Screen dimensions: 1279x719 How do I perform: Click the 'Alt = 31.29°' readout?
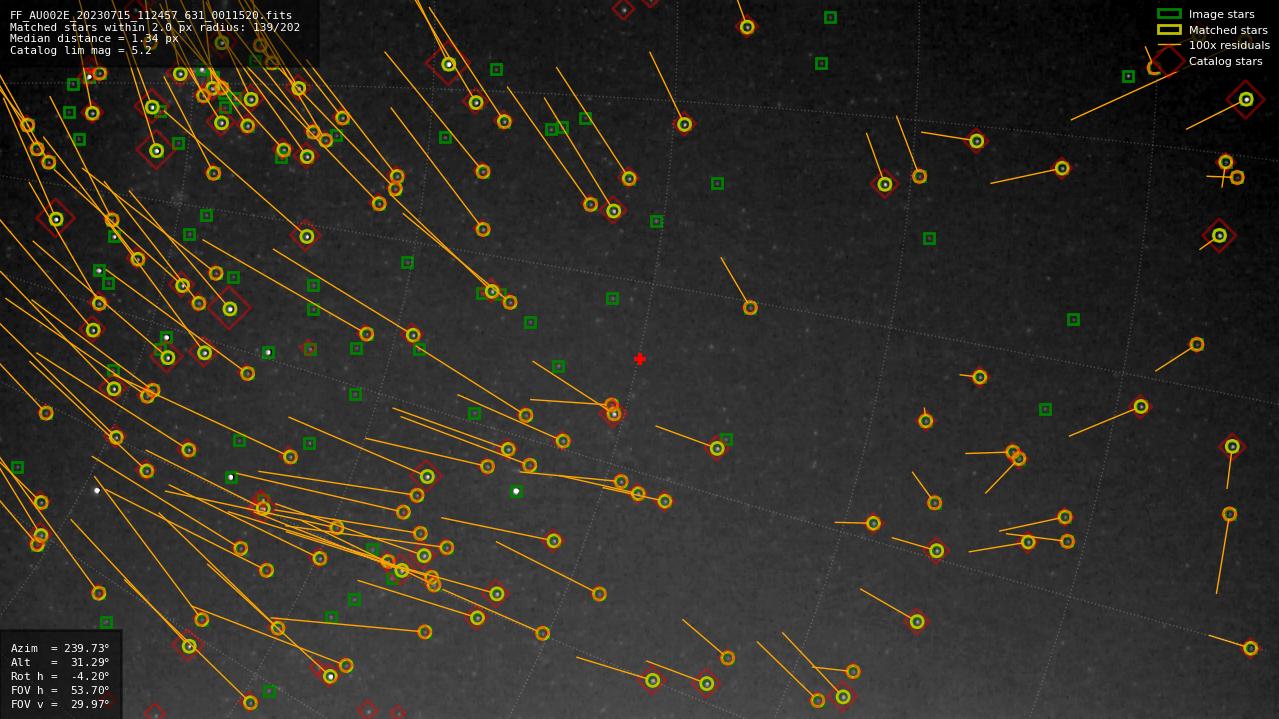pos(60,662)
